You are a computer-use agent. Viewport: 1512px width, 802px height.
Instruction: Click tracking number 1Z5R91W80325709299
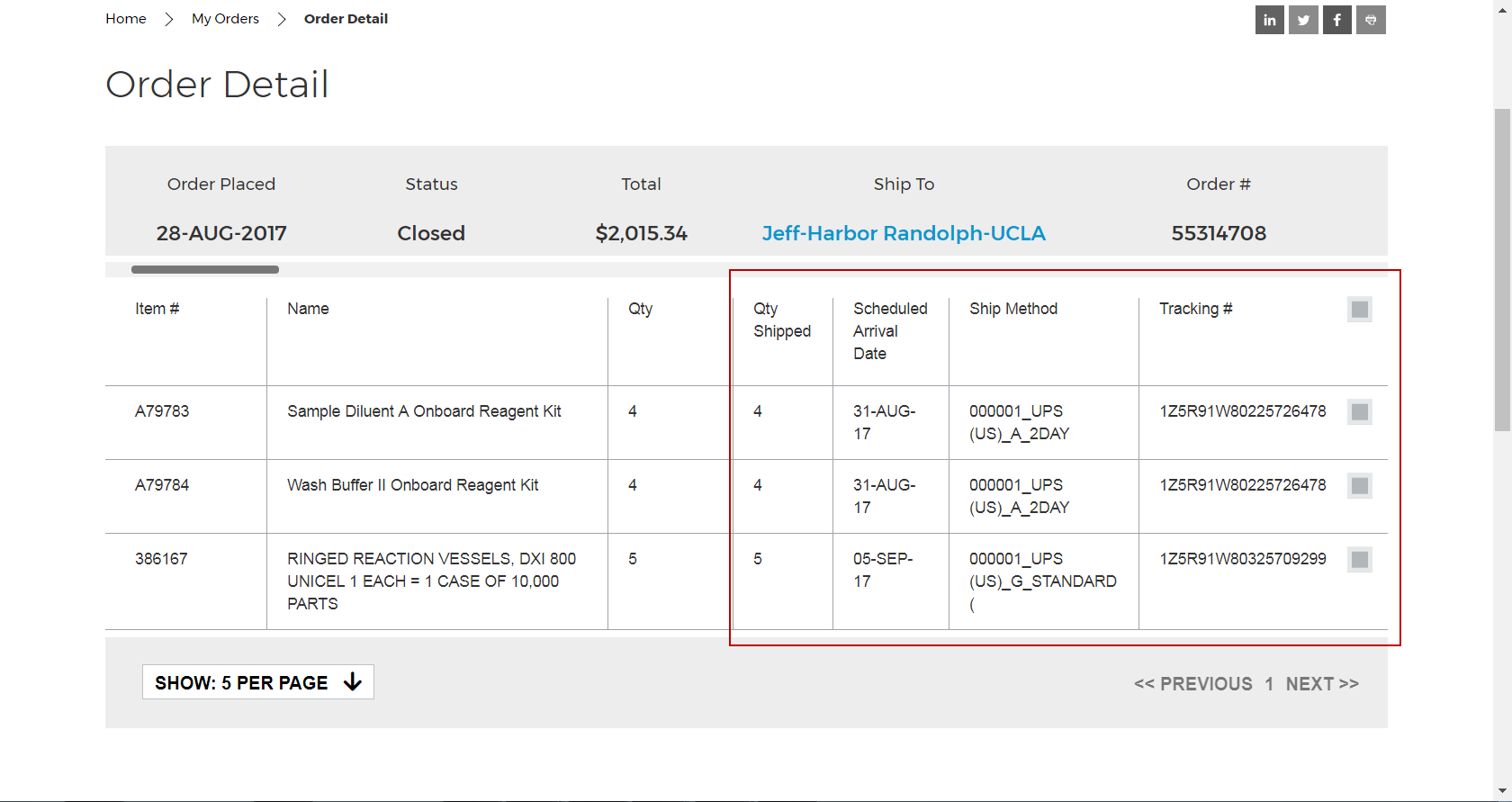pos(1243,559)
